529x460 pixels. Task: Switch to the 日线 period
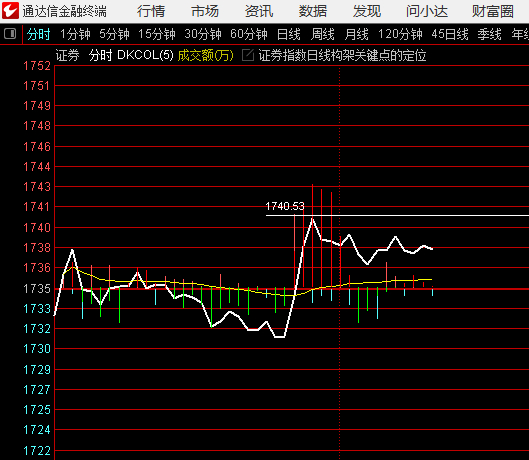pyautogui.click(x=288, y=34)
